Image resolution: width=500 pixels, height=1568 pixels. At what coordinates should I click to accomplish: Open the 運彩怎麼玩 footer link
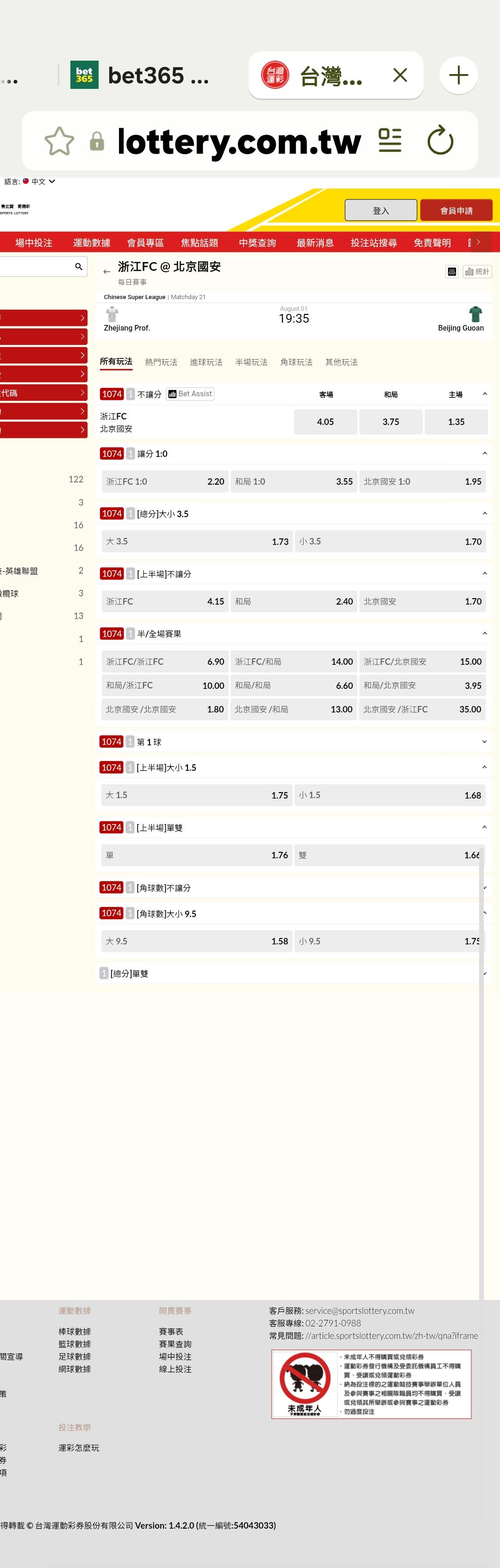pyautogui.click(x=79, y=1448)
